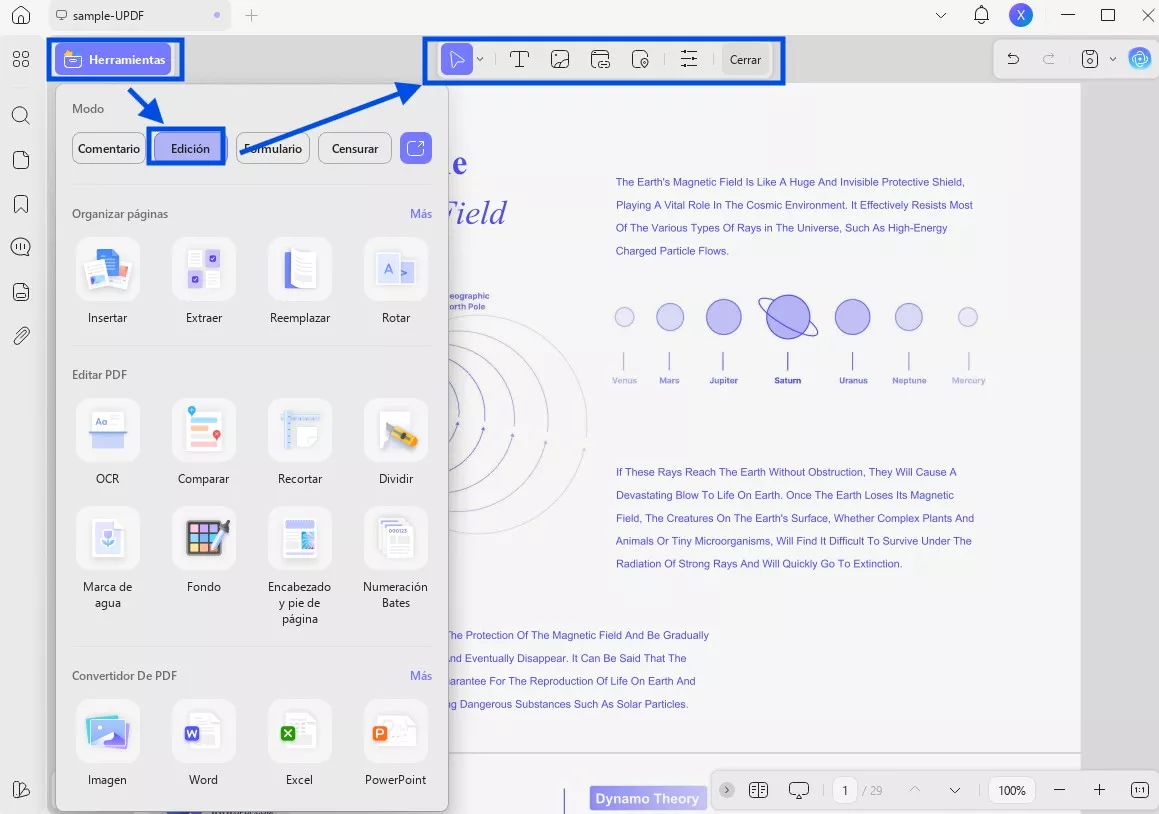Open the bookmarks sidebar icon
Screen dimensions: 1159x814
pos(21,204)
